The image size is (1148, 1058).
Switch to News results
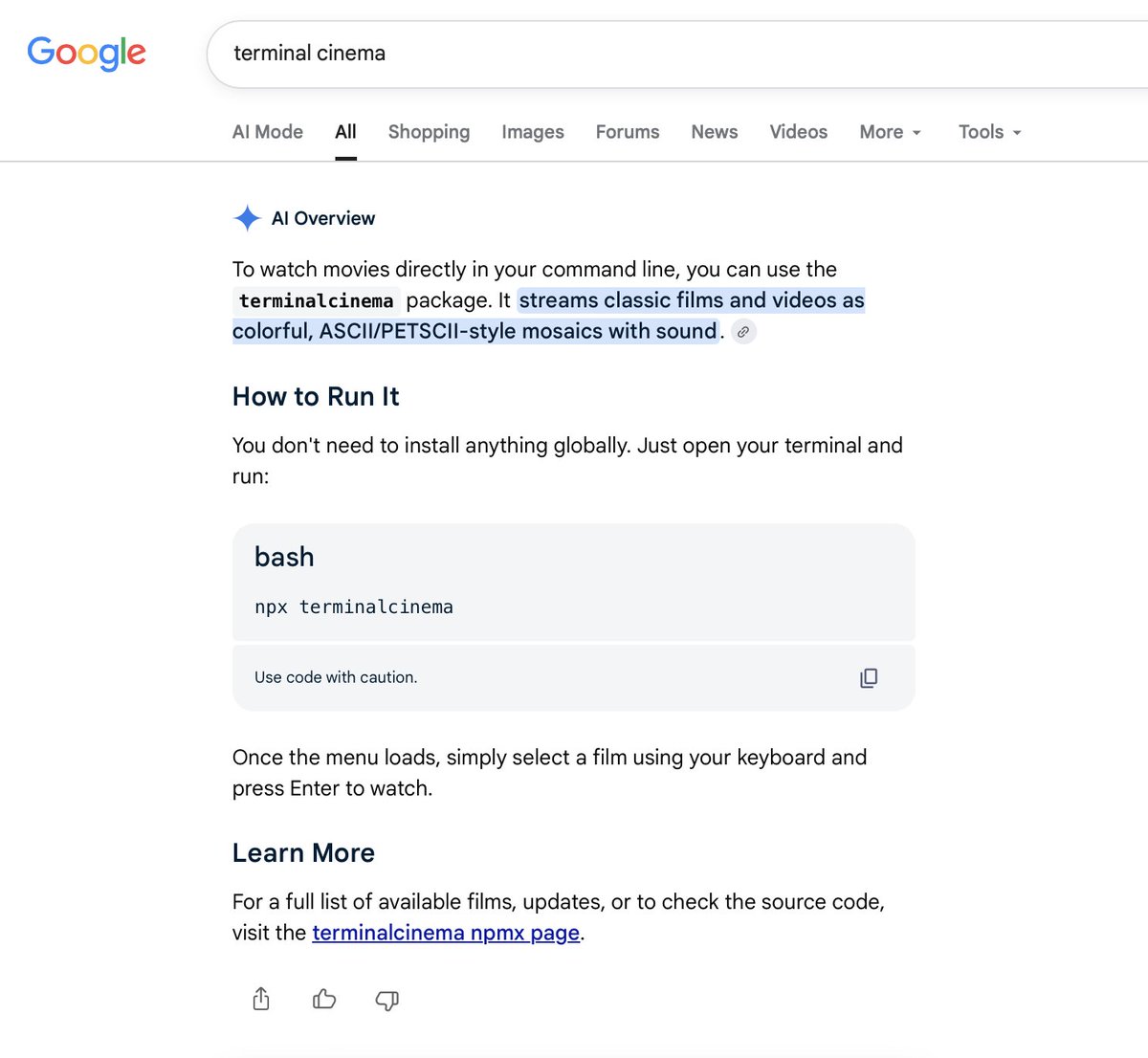point(715,132)
